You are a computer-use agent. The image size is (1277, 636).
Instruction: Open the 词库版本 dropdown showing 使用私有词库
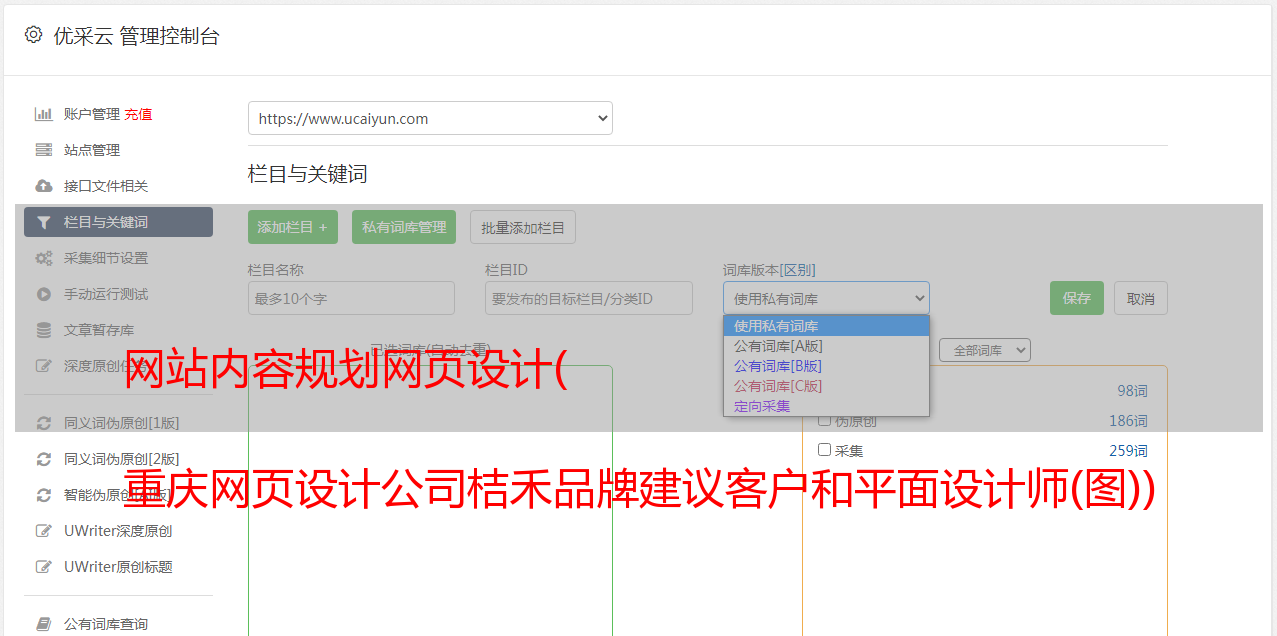pos(826,298)
